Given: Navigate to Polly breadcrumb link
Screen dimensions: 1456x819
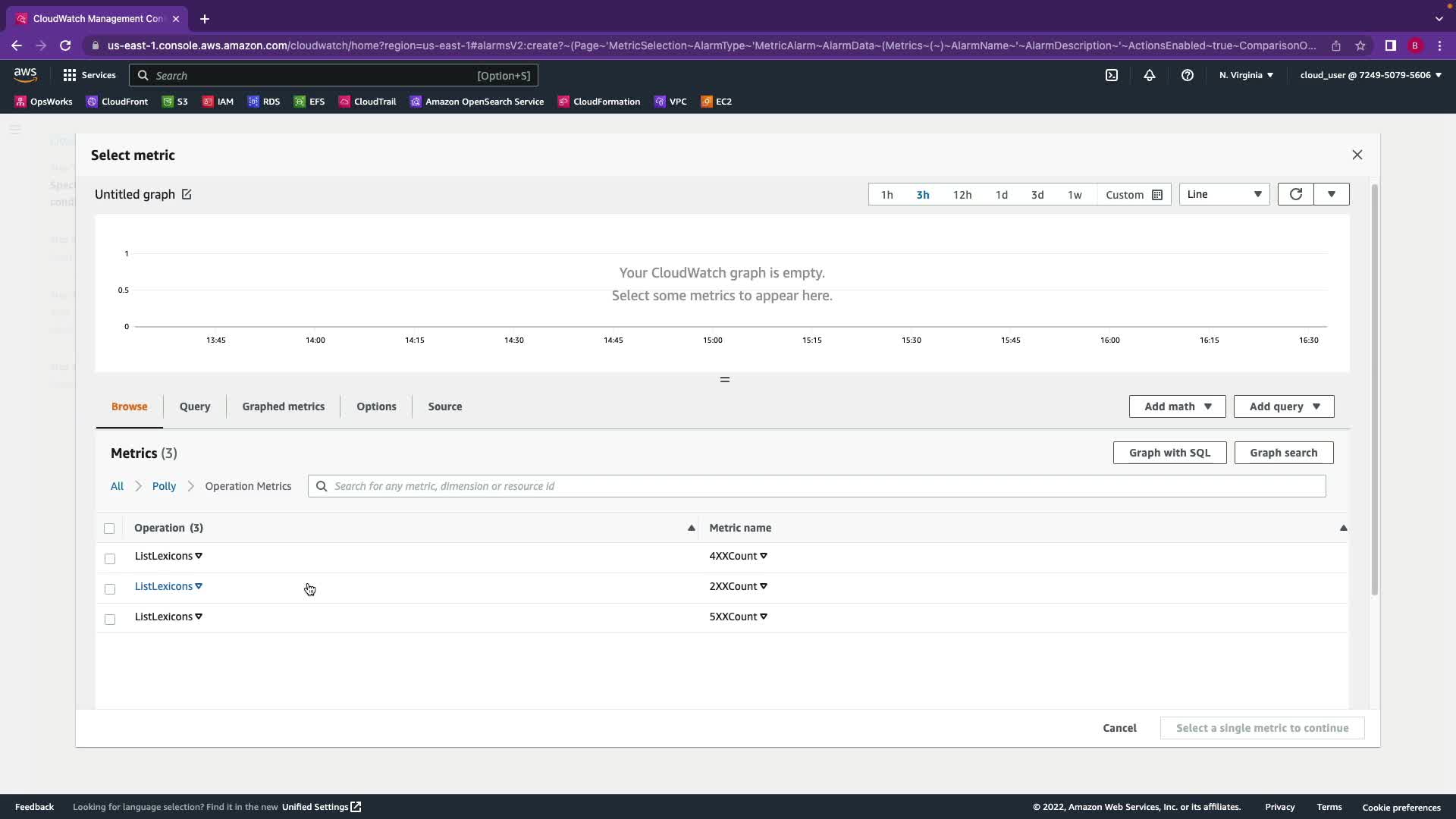Looking at the screenshot, I should 164,486.
